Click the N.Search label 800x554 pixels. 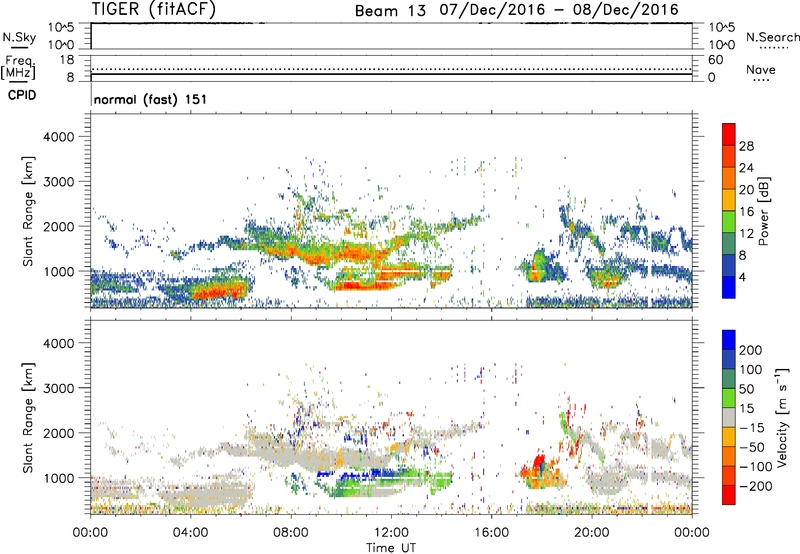pos(773,37)
